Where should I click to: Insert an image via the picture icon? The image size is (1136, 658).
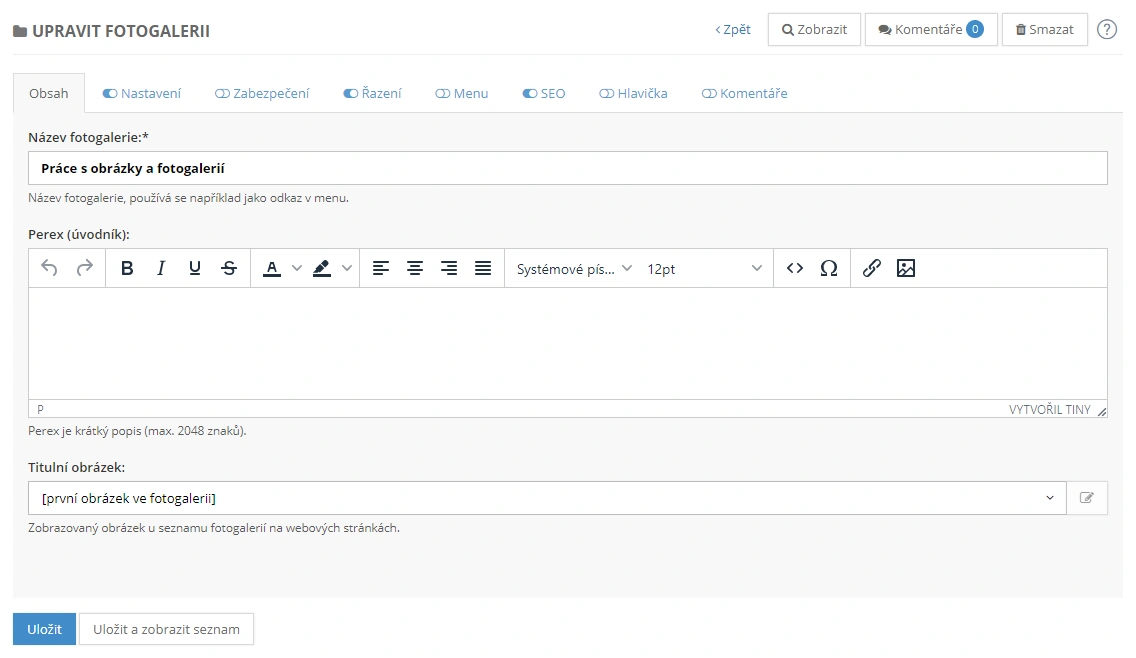(x=906, y=268)
